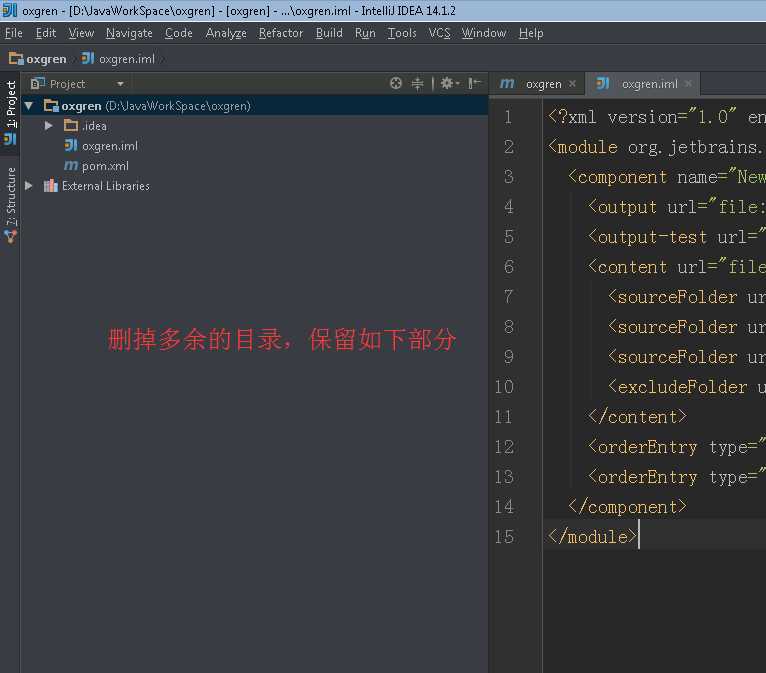Open the Navigate menu
766x673 pixels.
[129, 33]
